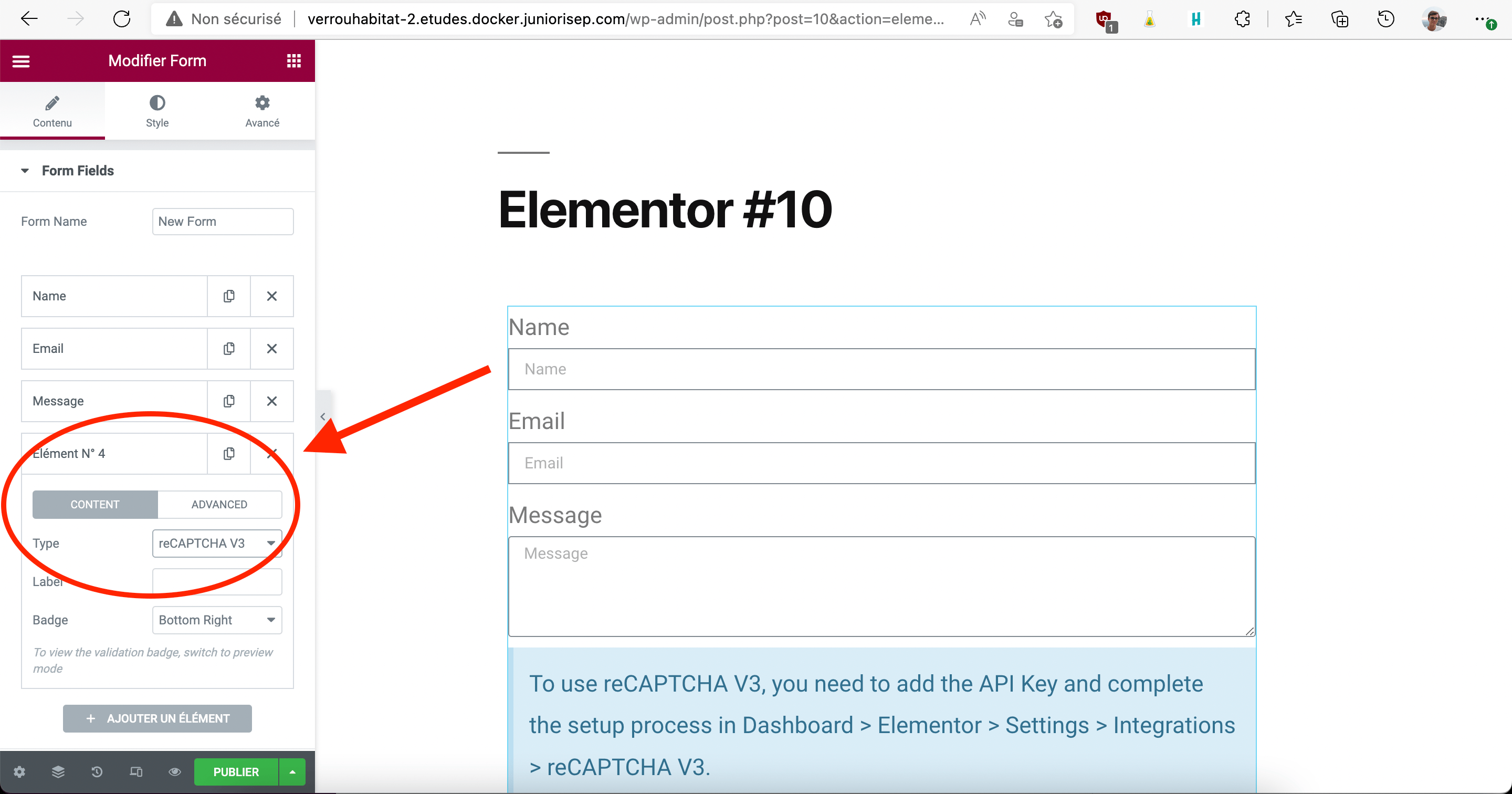Screen dimensions: 1512x794
Task: Click the Non sécurisé warning indicator
Action: 224,19
